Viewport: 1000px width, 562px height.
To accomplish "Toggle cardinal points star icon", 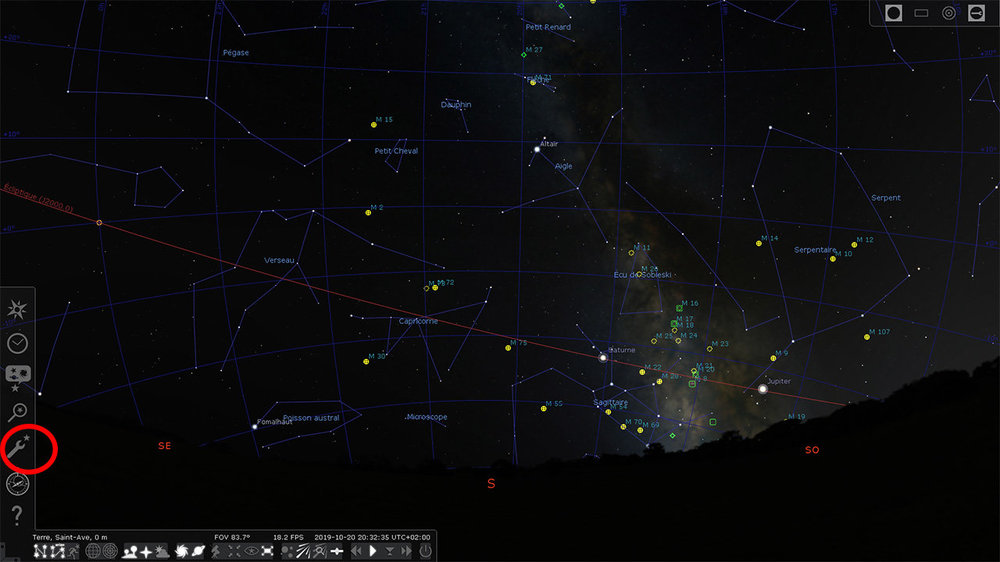I will pyautogui.click(x=146, y=552).
